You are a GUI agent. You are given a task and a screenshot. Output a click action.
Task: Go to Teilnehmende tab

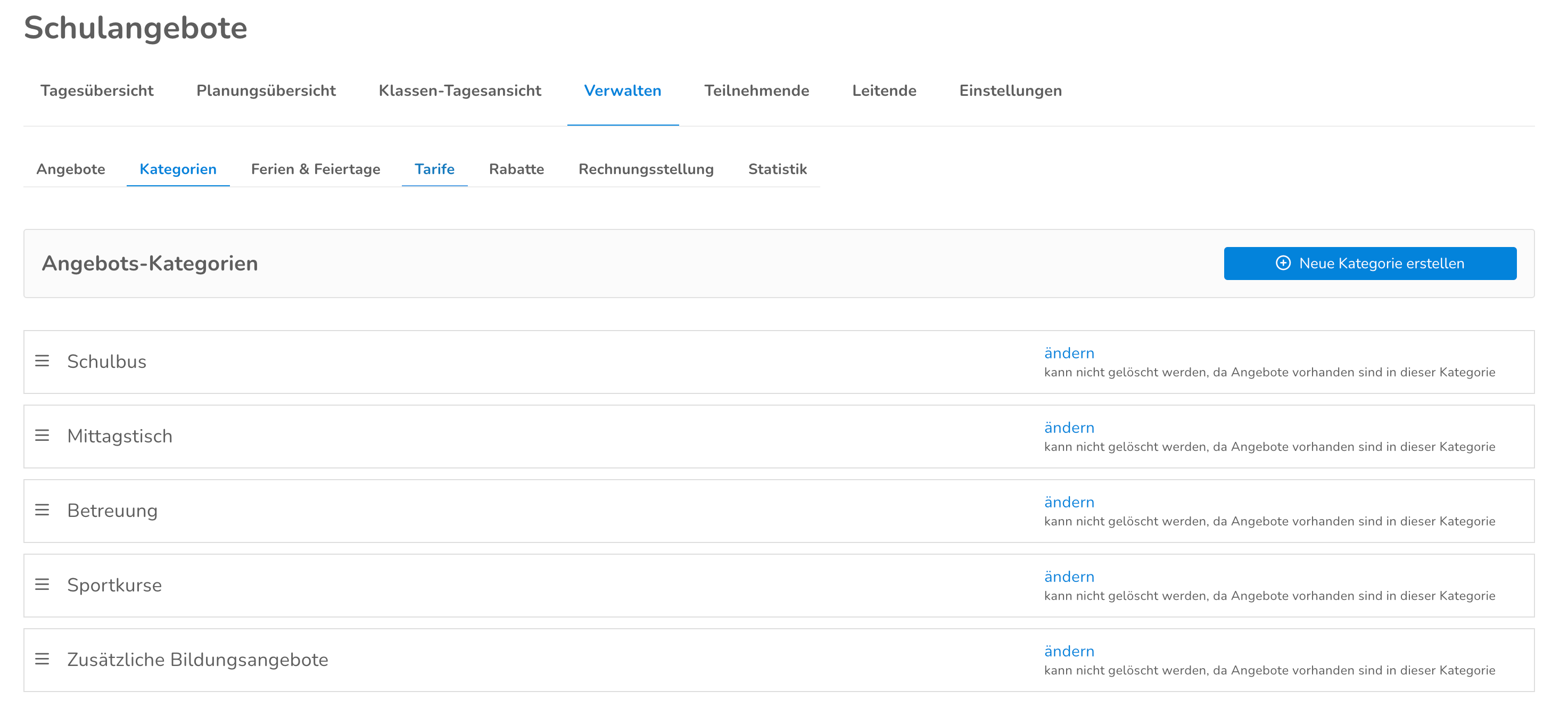(757, 90)
